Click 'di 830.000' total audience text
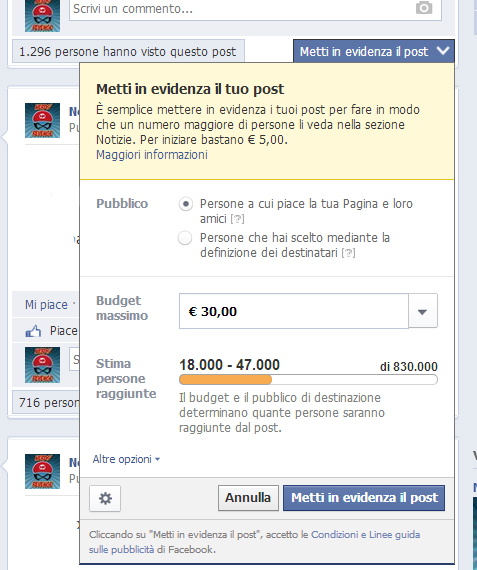This screenshot has height=570, width=477. click(409, 366)
